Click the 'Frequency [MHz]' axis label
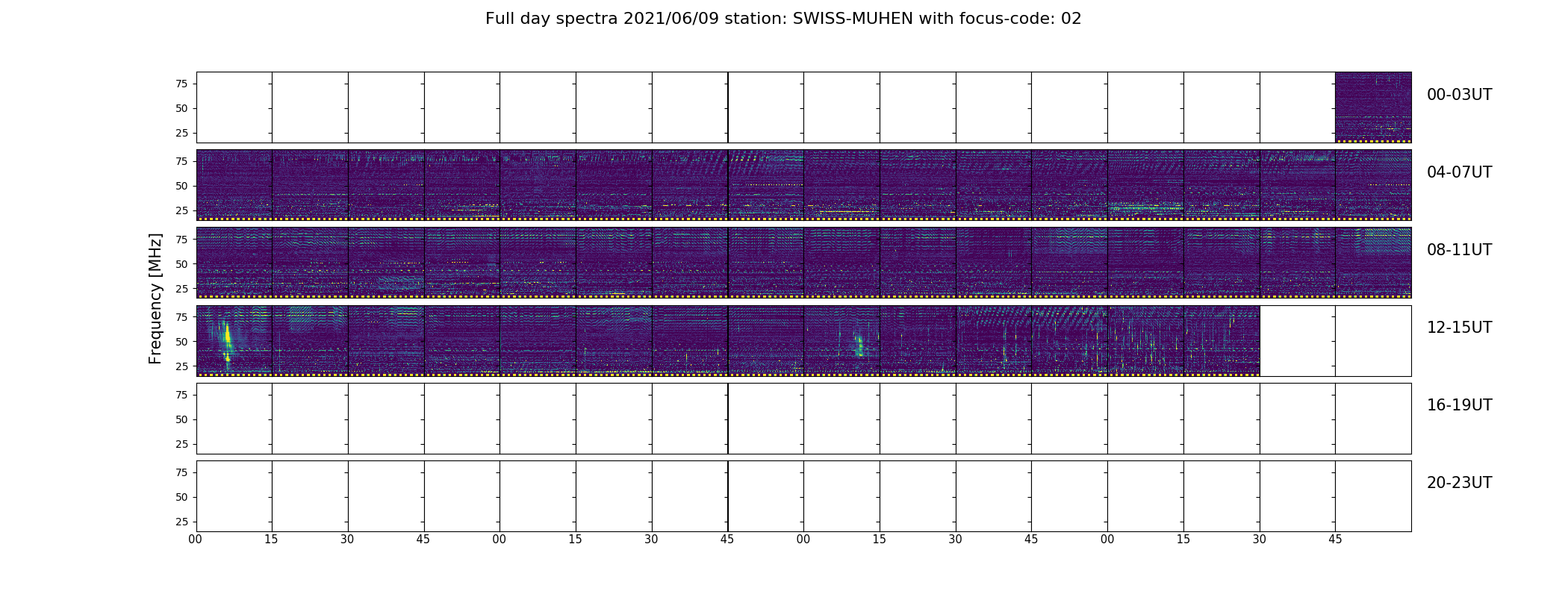This screenshot has width=1568, height=597. tap(155, 298)
